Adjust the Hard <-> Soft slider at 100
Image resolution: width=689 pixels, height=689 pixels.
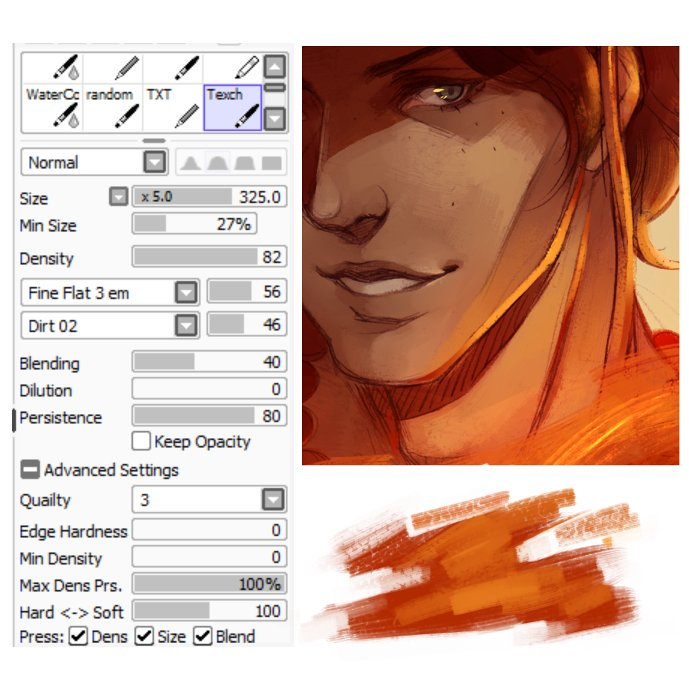pos(209,611)
